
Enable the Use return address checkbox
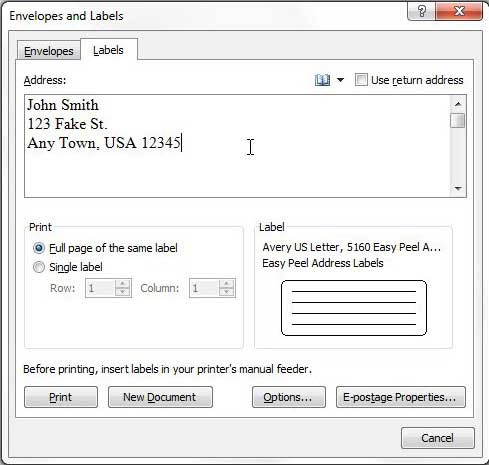pos(361,80)
